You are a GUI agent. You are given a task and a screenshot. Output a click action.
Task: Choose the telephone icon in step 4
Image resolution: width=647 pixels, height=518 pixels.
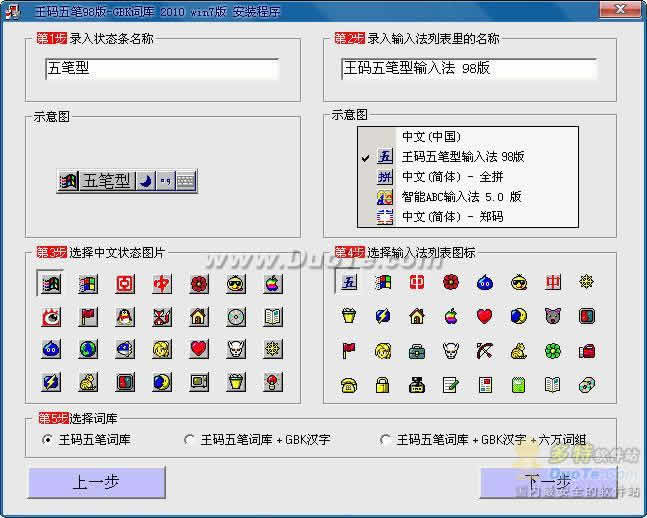pyautogui.click(x=349, y=384)
